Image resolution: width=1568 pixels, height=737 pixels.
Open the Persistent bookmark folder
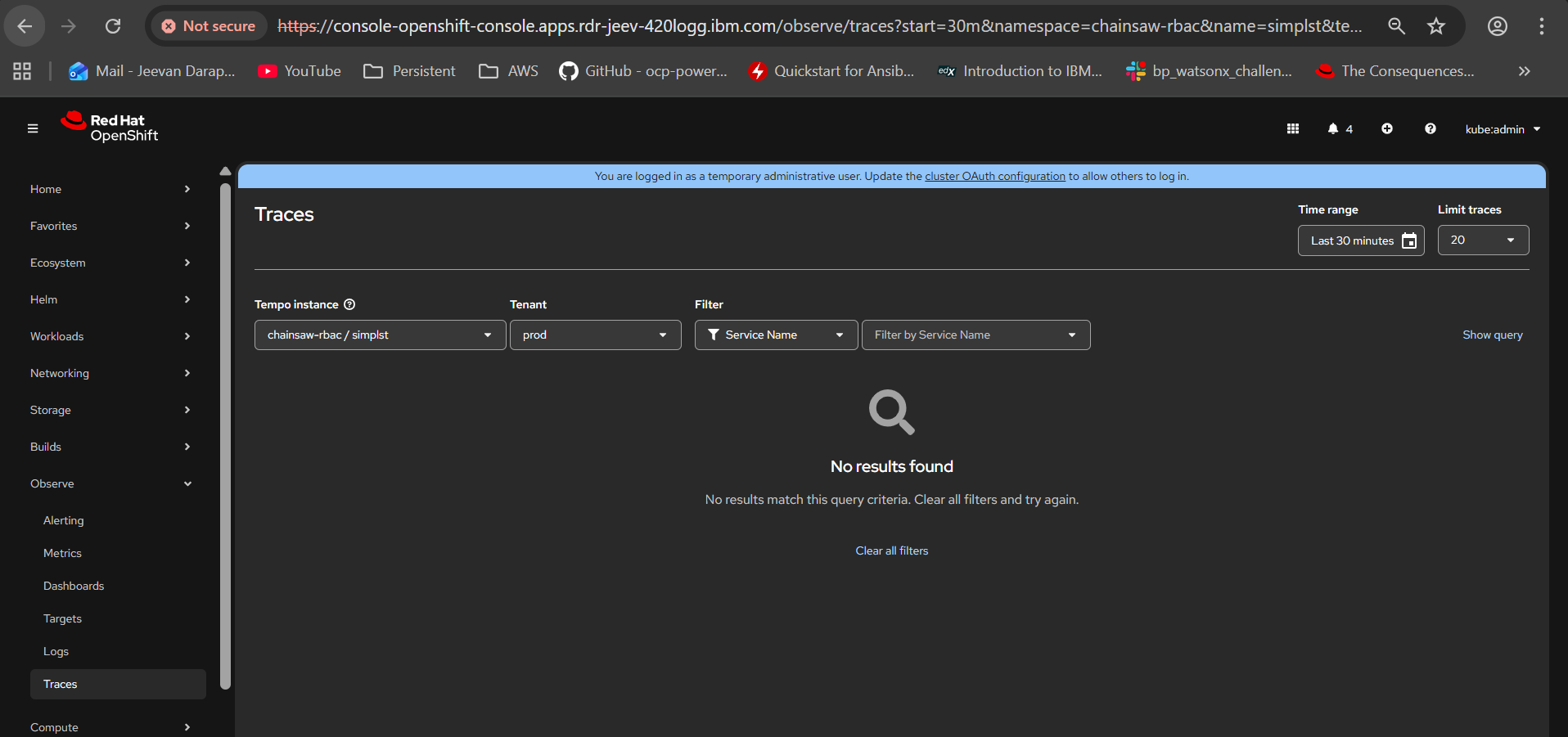[x=409, y=71]
